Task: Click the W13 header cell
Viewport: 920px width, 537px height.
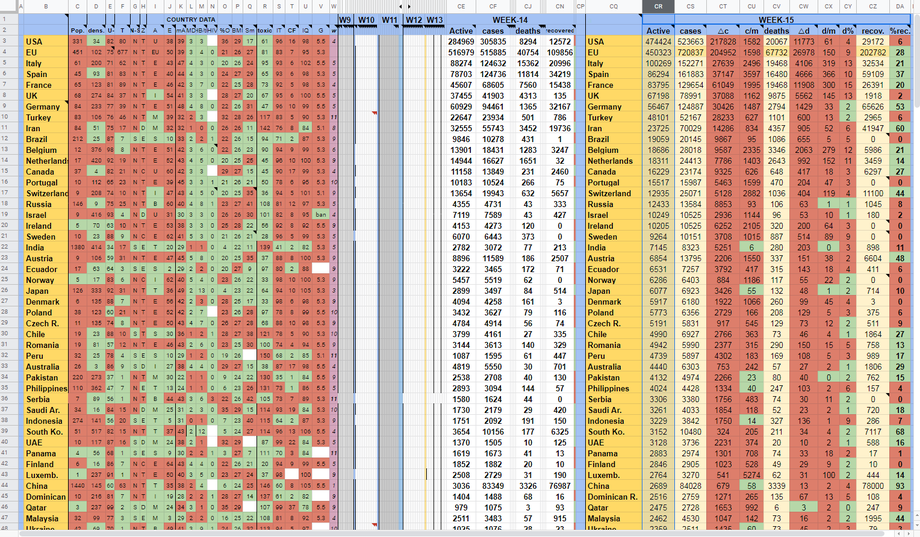Action: pos(434,19)
